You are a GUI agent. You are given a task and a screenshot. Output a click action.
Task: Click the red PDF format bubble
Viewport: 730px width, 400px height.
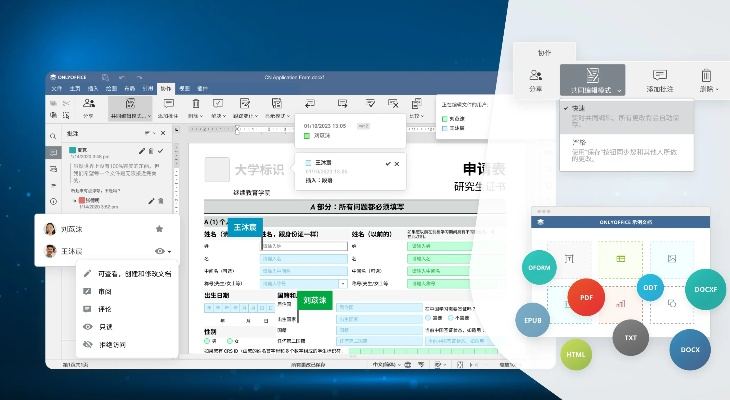(587, 296)
